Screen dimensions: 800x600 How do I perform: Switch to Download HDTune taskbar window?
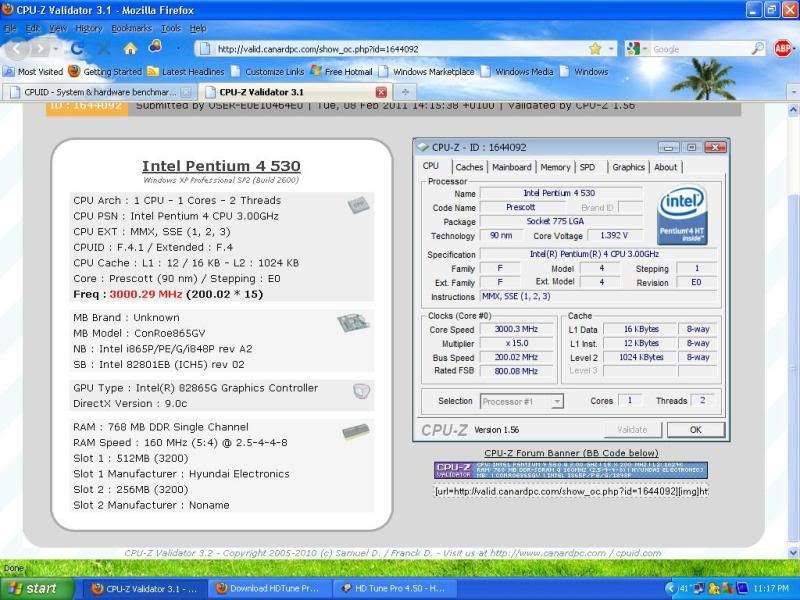(269, 588)
